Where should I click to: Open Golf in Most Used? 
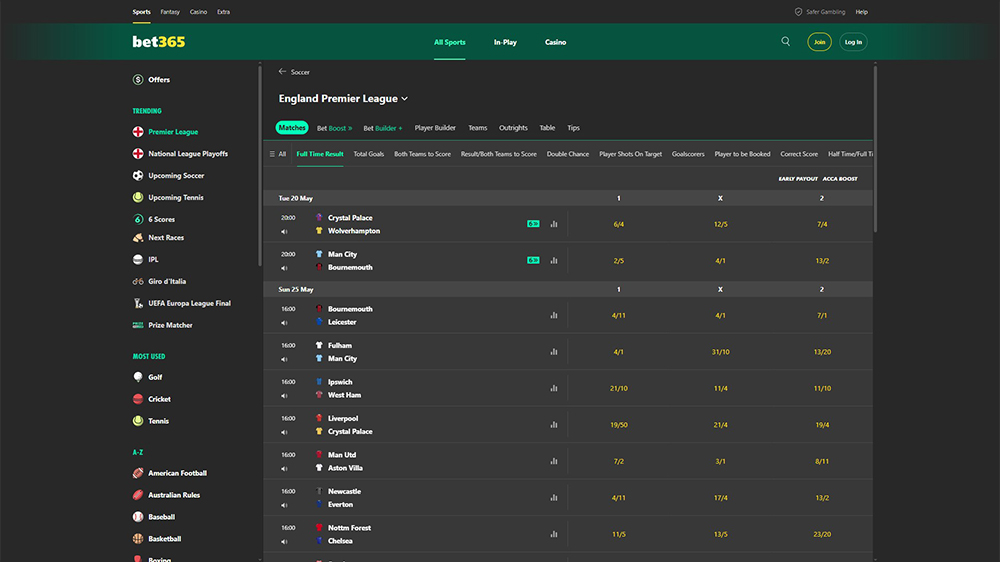(155, 377)
